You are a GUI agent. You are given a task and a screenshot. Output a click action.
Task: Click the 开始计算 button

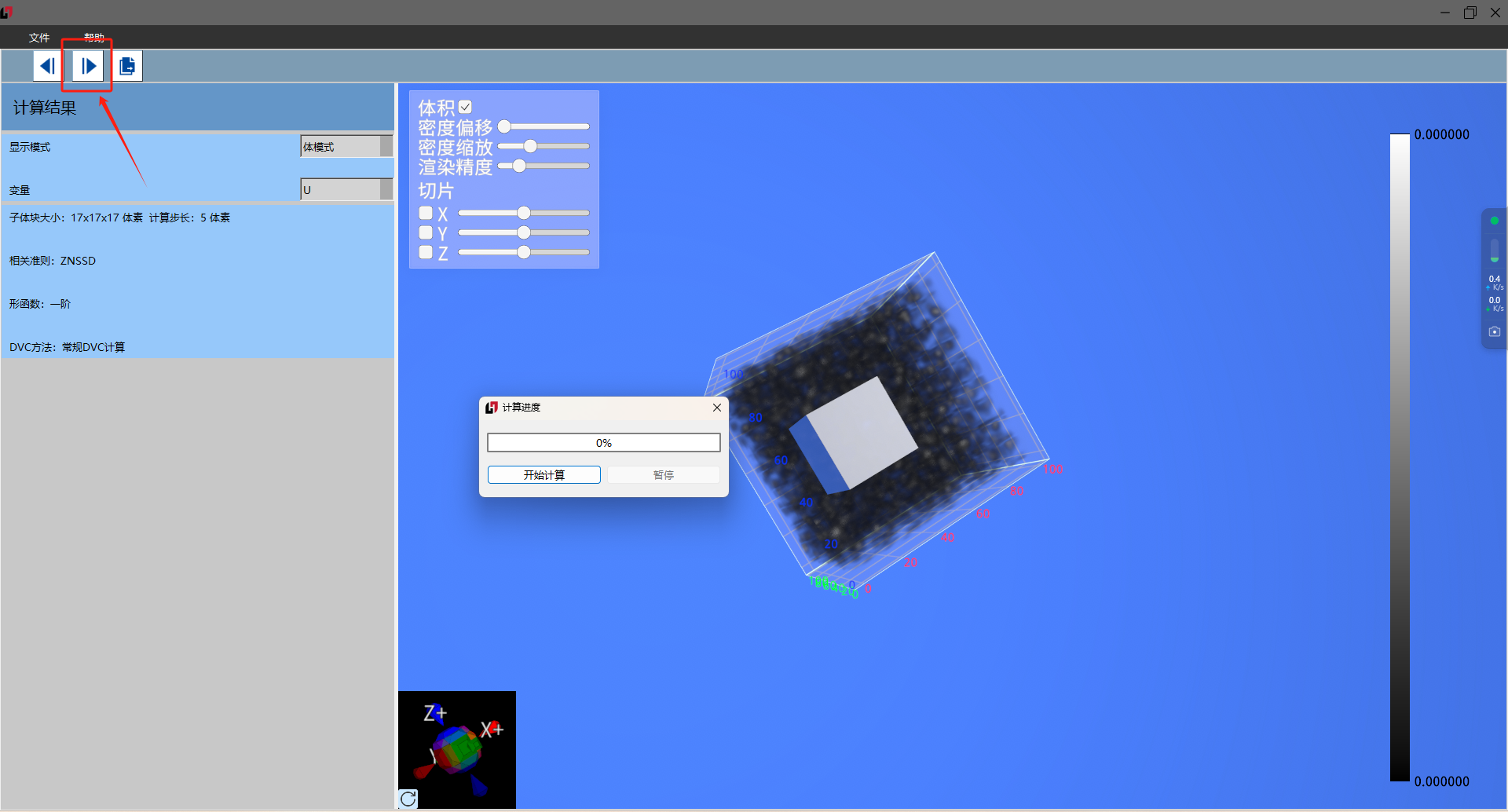pos(544,475)
